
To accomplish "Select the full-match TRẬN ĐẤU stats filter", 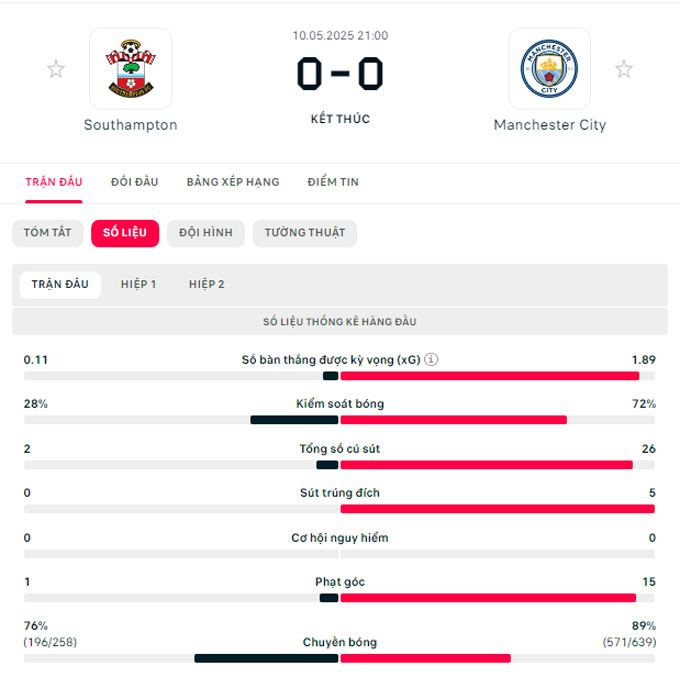I will point(60,285).
